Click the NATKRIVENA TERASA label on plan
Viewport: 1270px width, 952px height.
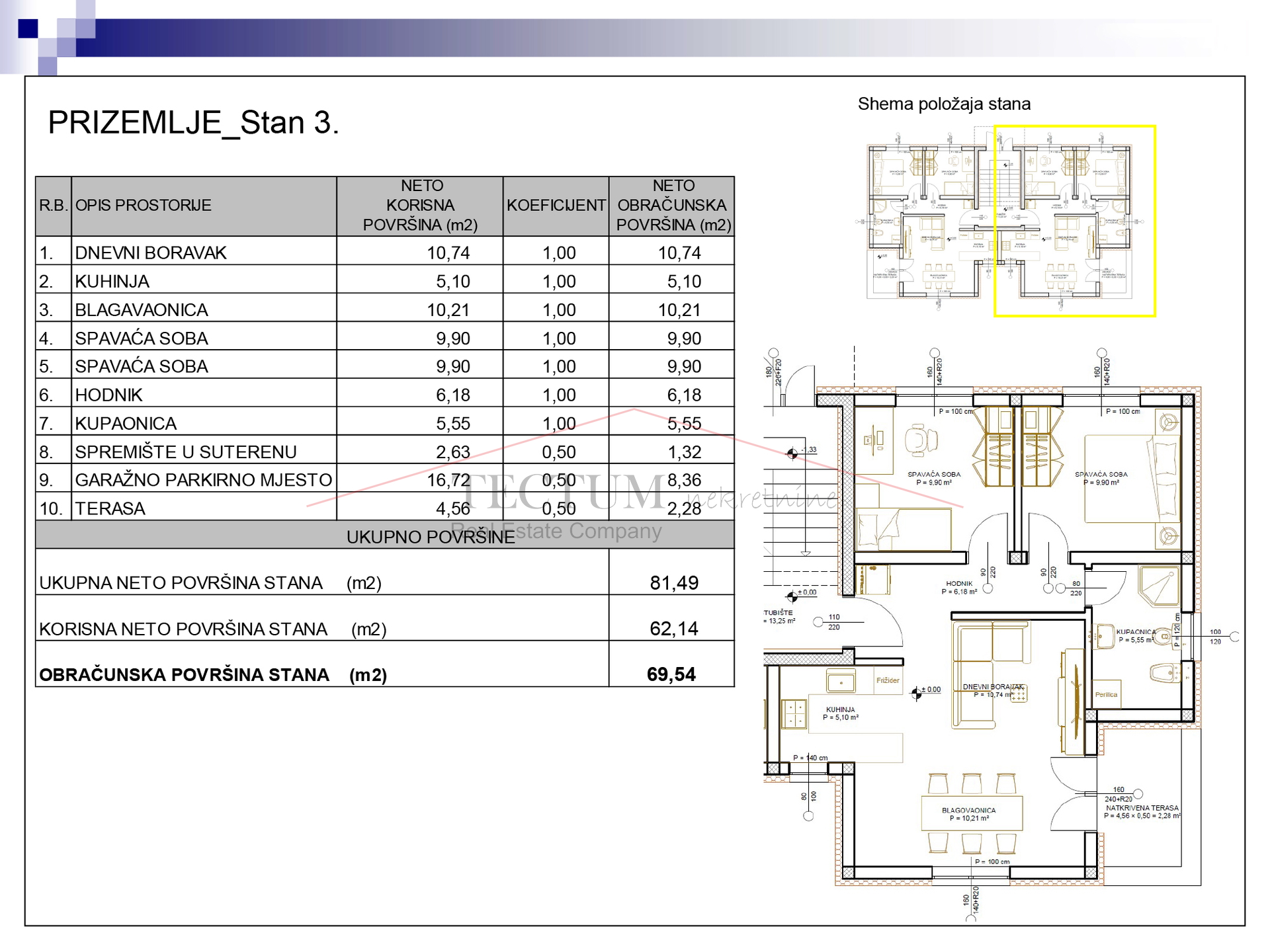[1142, 808]
